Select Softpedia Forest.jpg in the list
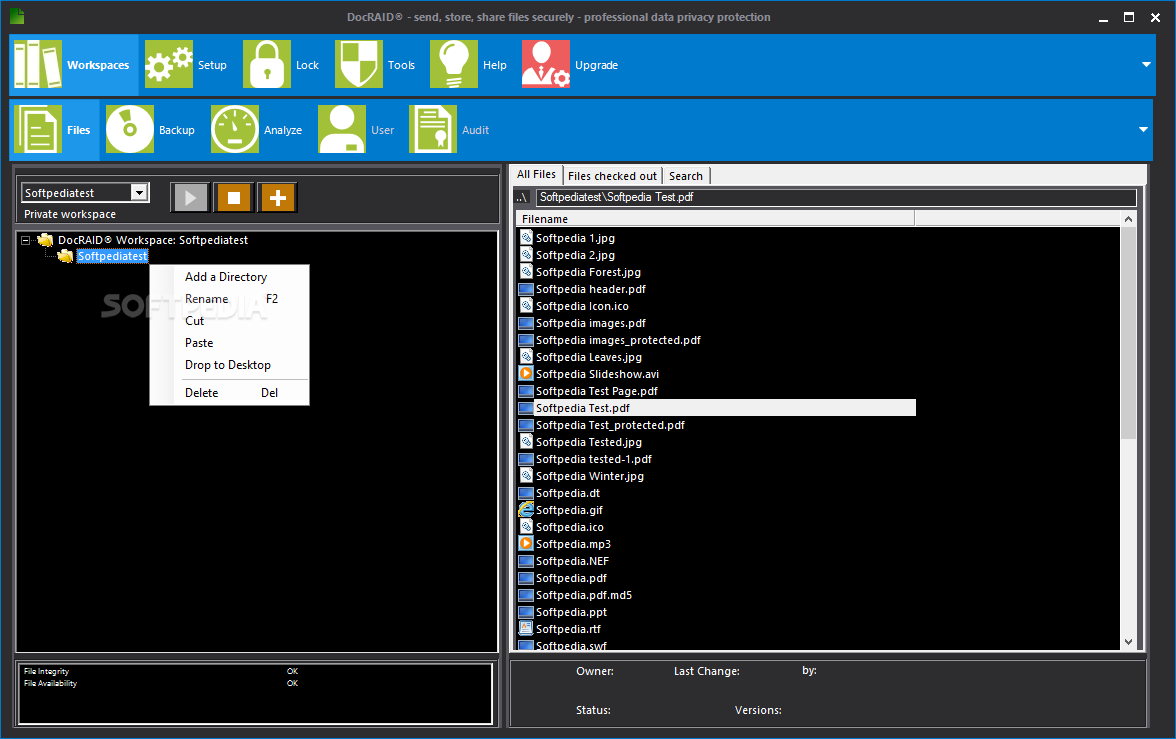This screenshot has width=1176, height=739. click(588, 272)
